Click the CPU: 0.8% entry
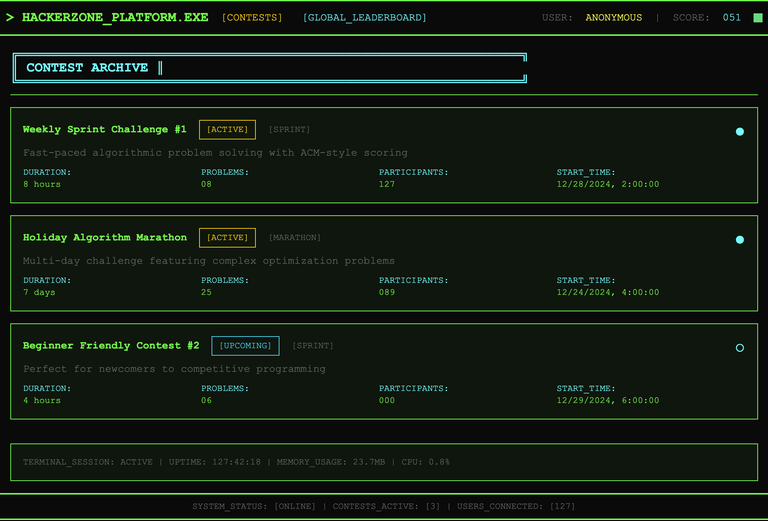Viewport: 768px width, 521px height. (426, 462)
